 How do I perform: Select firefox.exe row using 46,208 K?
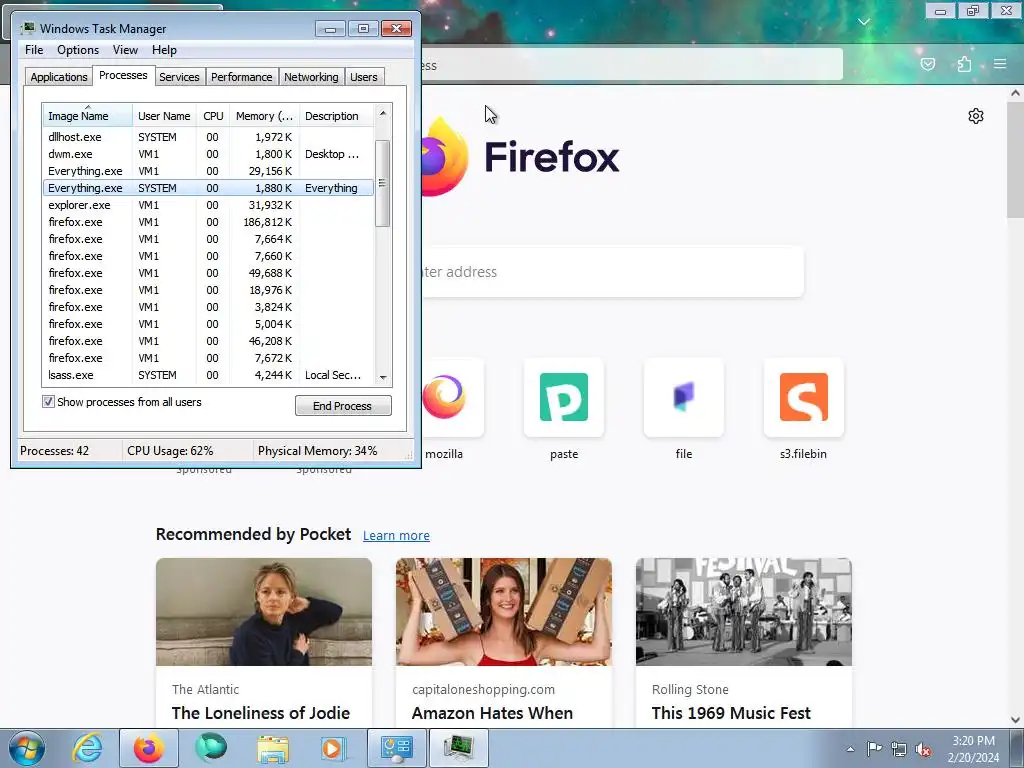click(208, 341)
